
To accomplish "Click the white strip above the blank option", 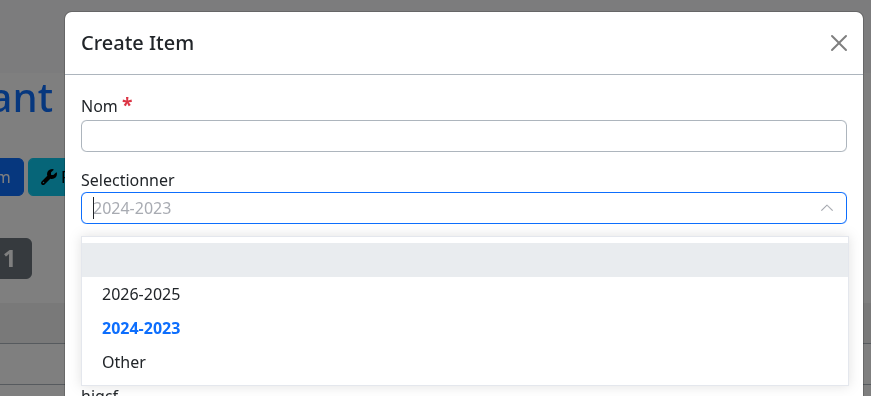I will coord(464,240).
